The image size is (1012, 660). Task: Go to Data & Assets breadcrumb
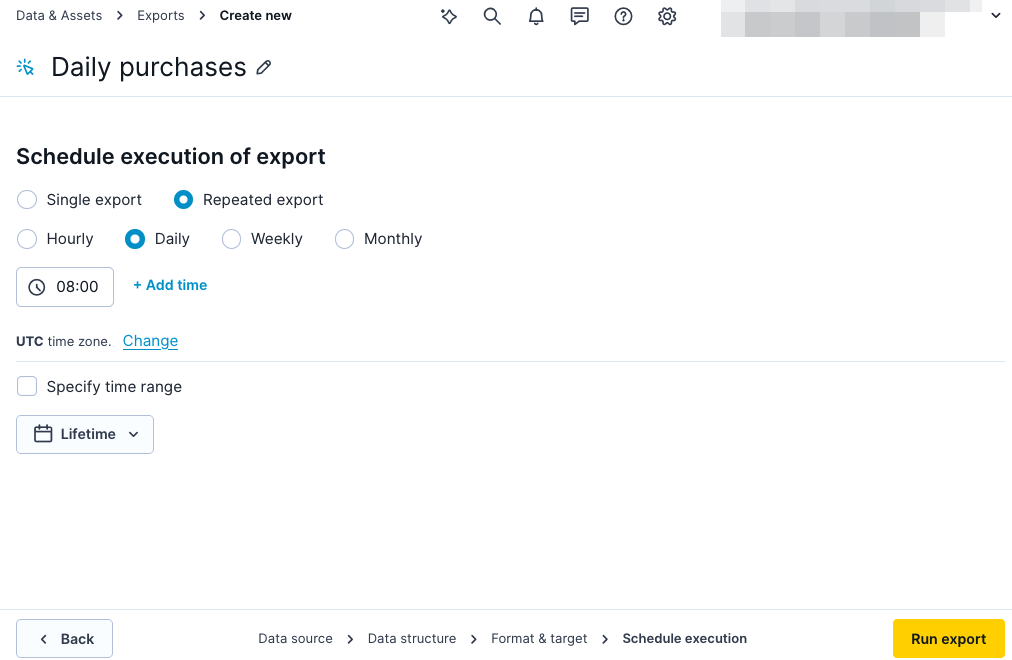coord(59,15)
